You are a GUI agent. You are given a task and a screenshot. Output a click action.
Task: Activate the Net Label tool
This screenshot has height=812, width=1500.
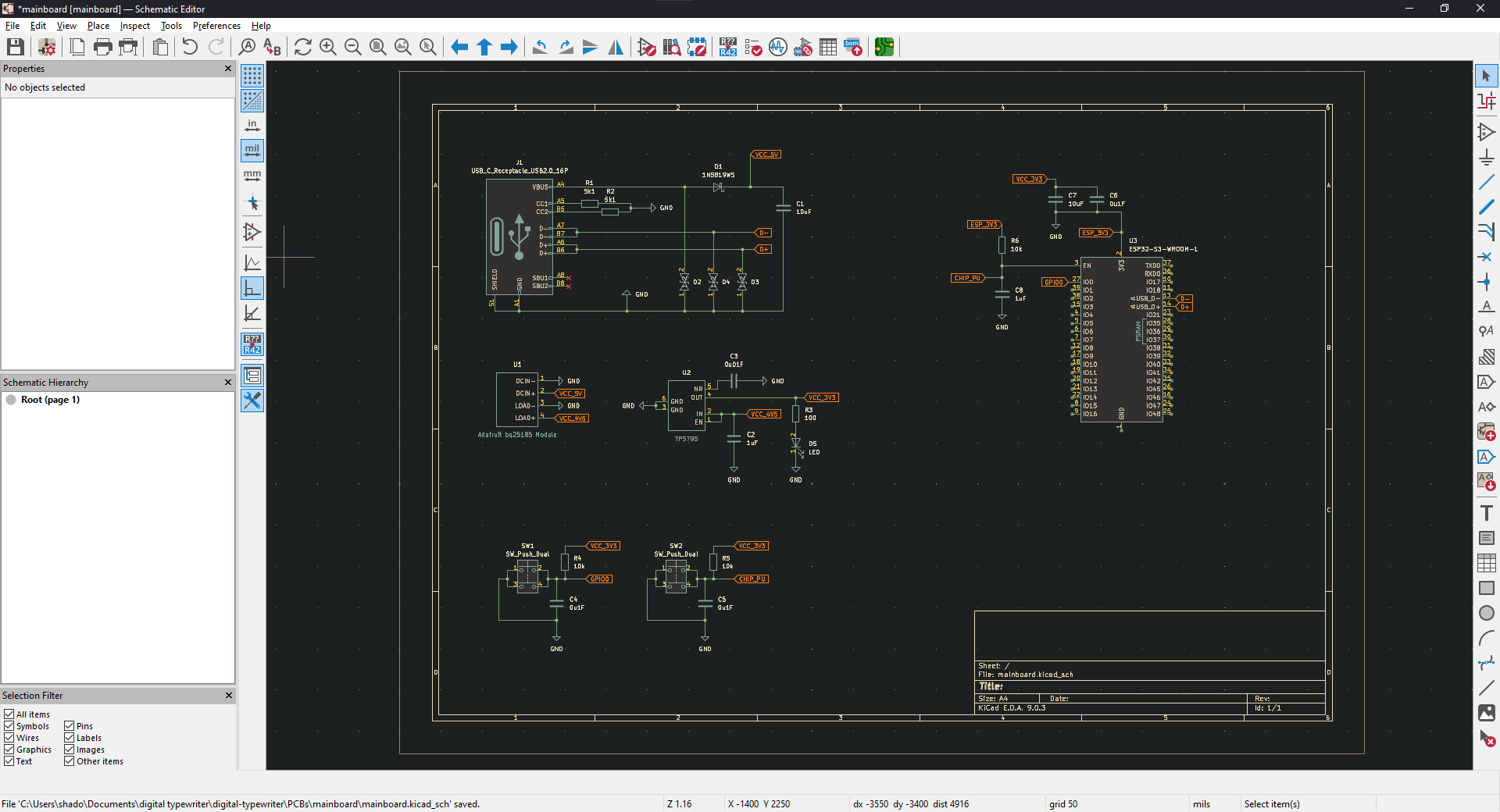click(x=1487, y=307)
